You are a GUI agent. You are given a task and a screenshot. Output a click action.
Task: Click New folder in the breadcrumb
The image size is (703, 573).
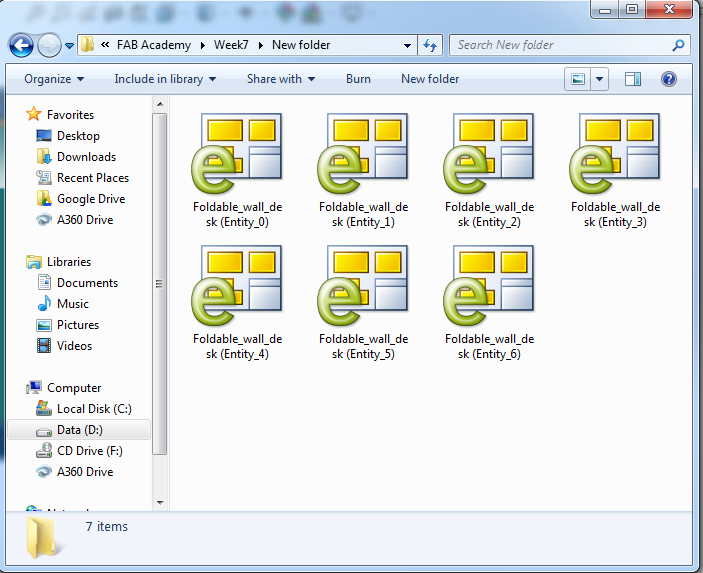click(301, 45)
